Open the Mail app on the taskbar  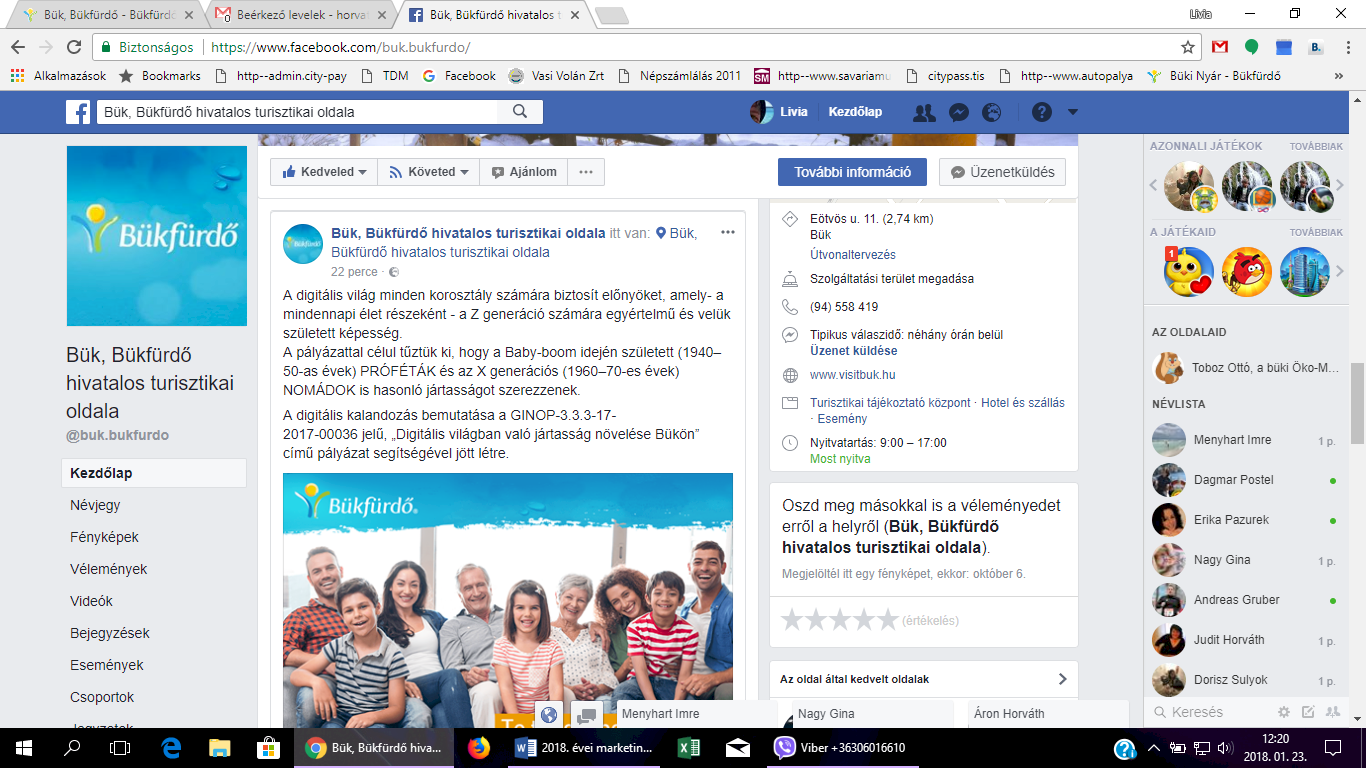click(x=738, y=747)
